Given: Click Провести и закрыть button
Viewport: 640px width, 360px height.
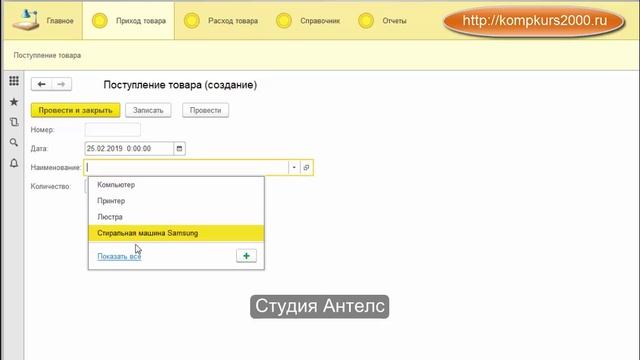Looking at the screenshot, I should [76, 110].
